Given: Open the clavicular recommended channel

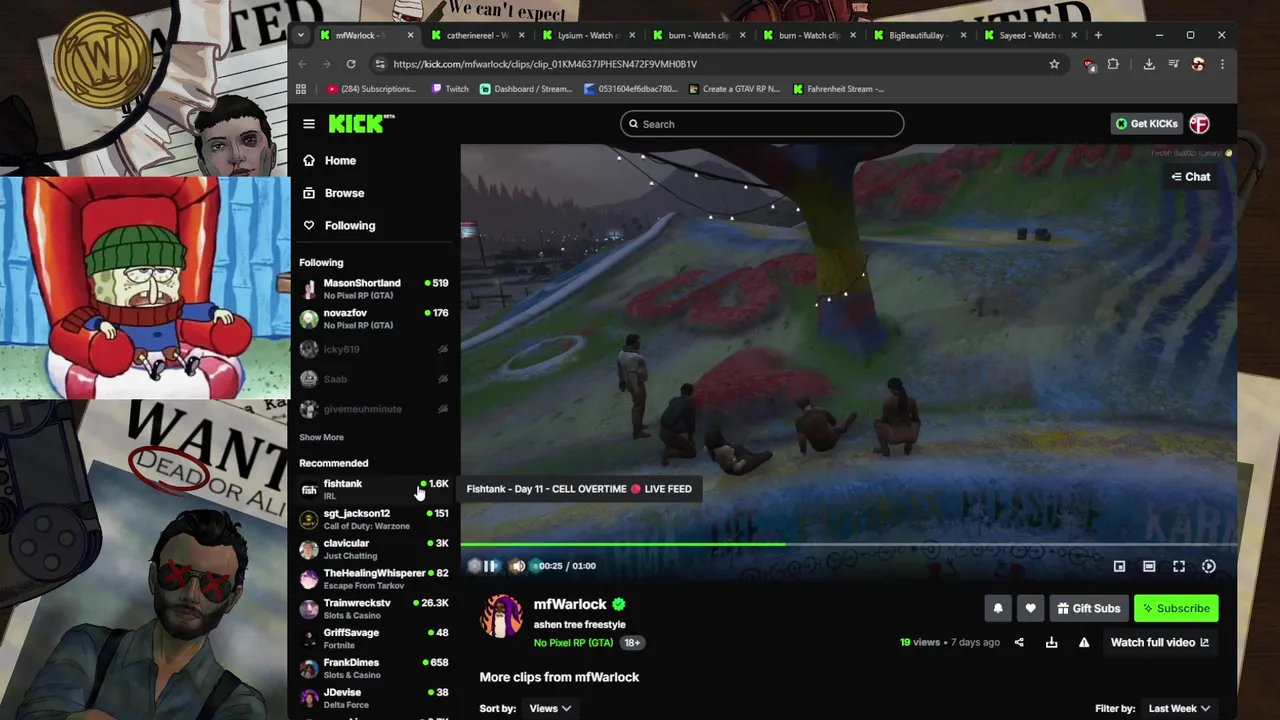Looking at the screenshot, I should point(375,549).
